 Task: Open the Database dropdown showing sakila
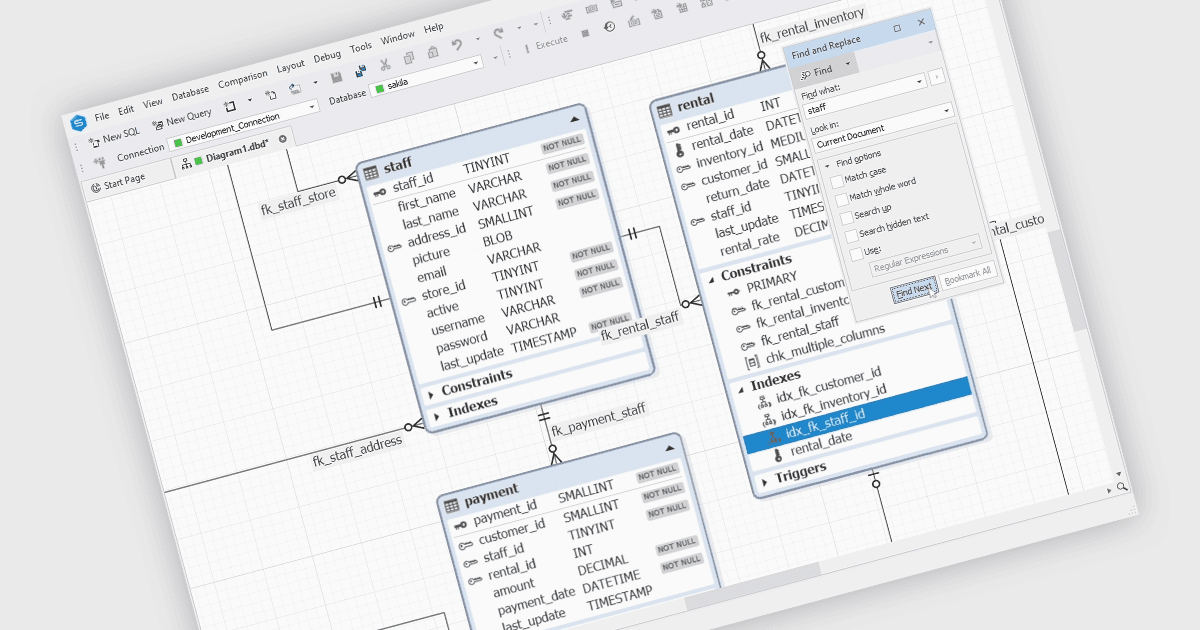click(427, 75)
